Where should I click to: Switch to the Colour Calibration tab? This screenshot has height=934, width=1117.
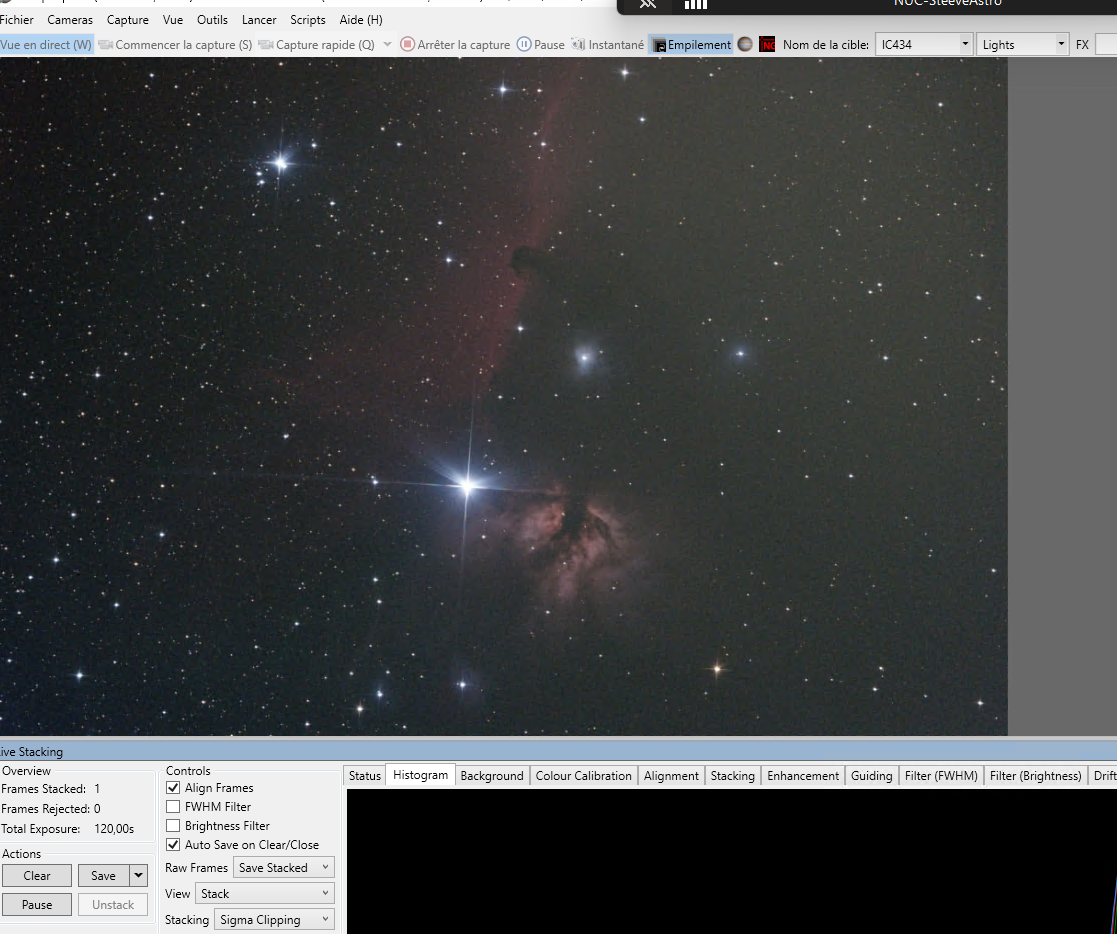click(x=583, y=776)
